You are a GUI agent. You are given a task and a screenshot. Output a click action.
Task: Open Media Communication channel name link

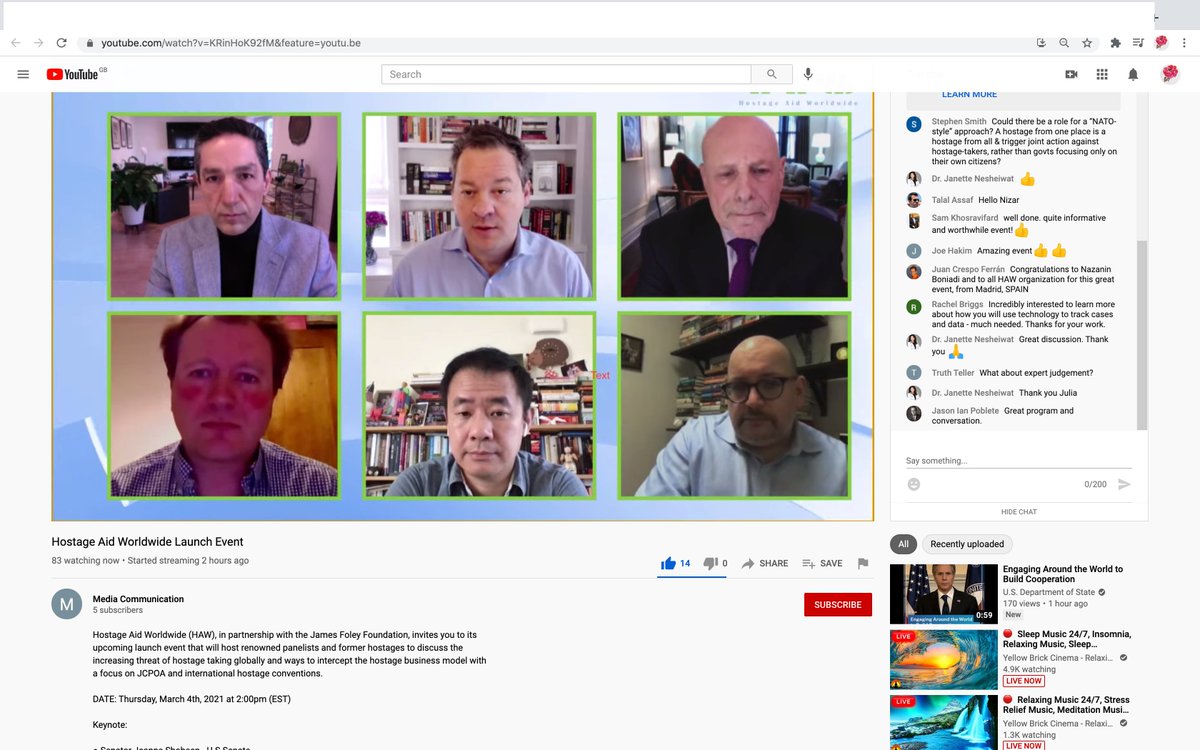pos(138,599)
